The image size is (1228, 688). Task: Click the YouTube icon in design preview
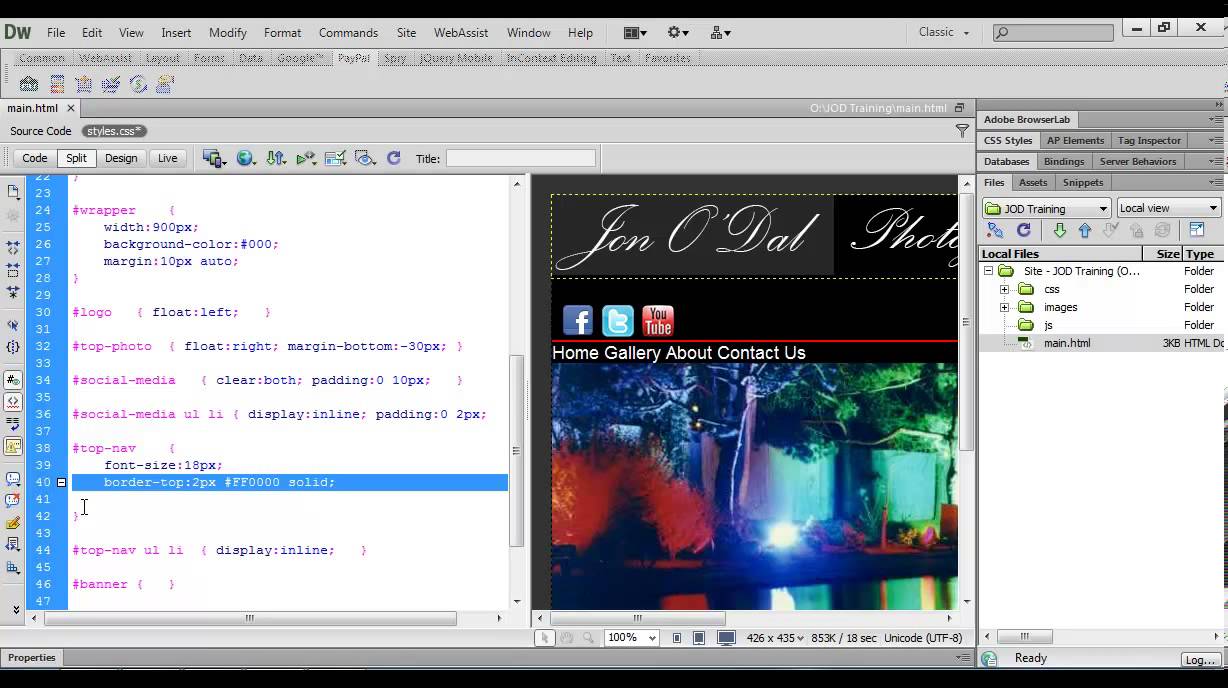click(x=657, y=320)
